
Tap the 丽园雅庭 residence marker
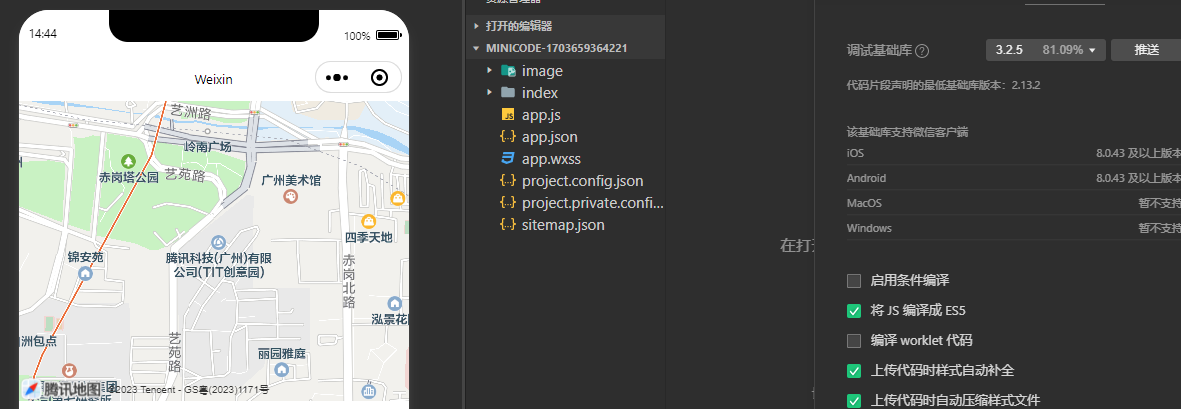[282, 369]
